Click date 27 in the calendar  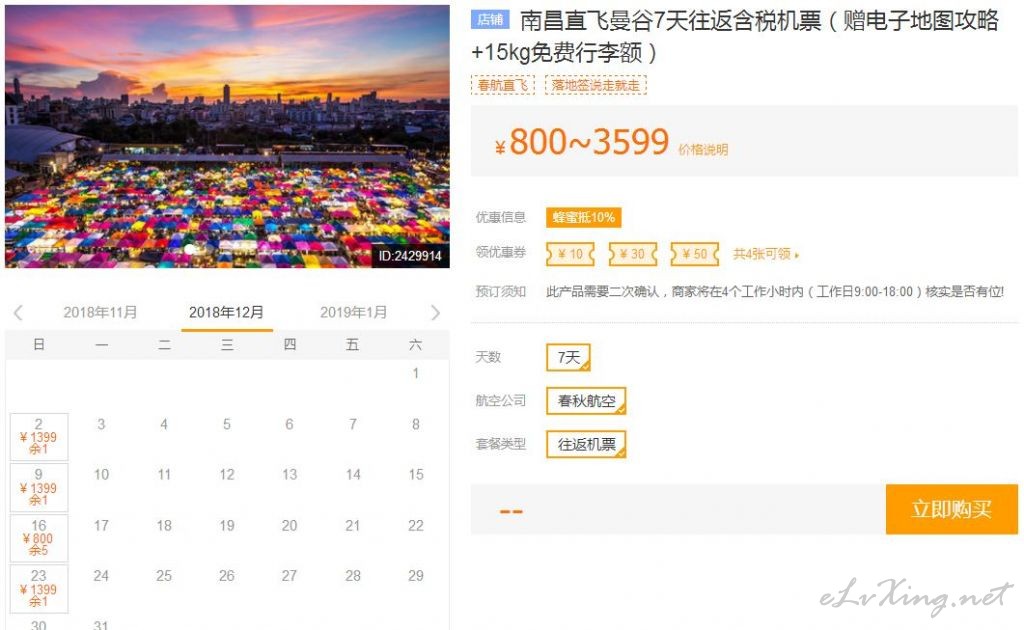click(289, 576)
